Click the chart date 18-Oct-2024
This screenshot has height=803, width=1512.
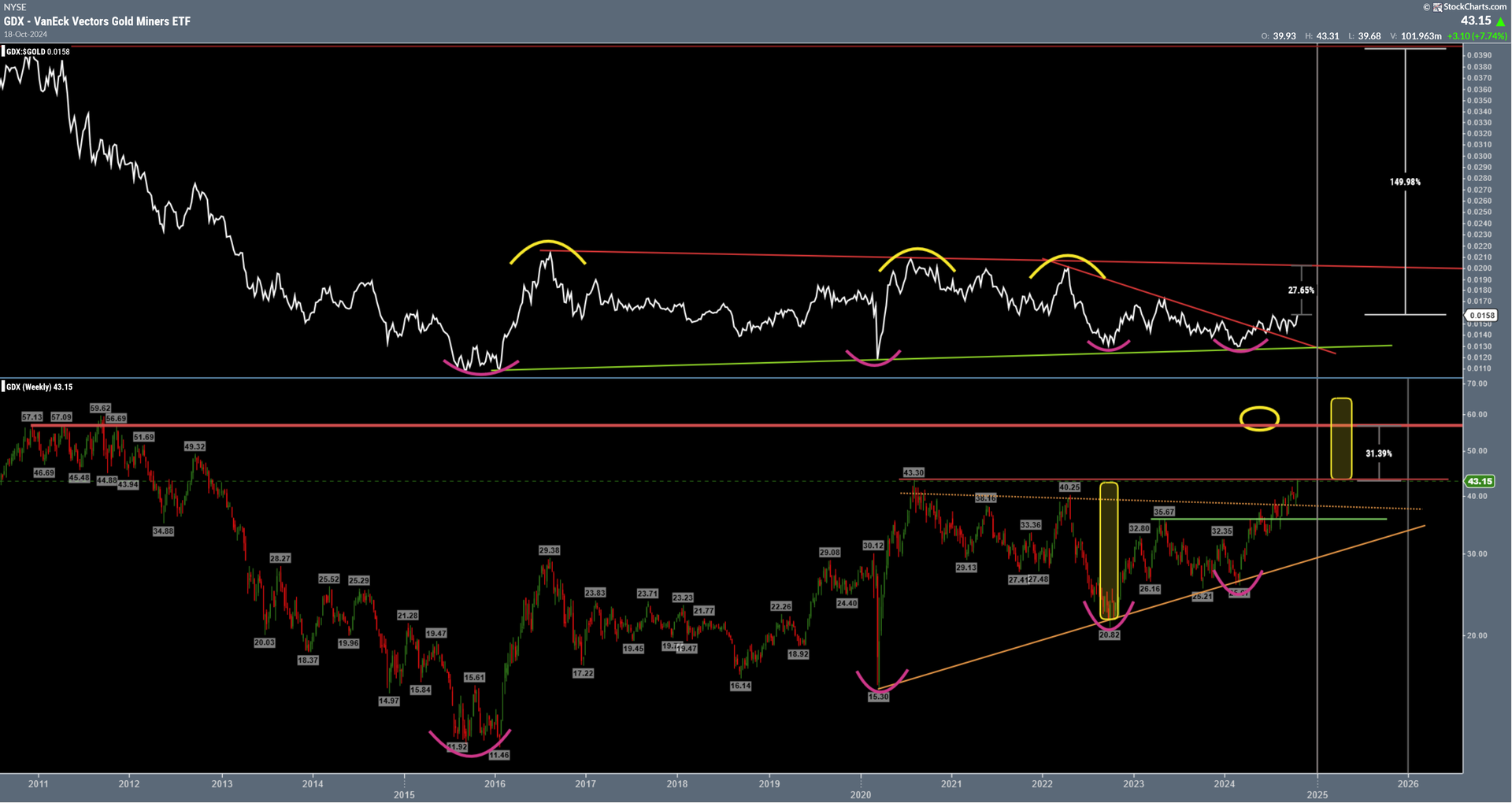(x=24, y=34)
